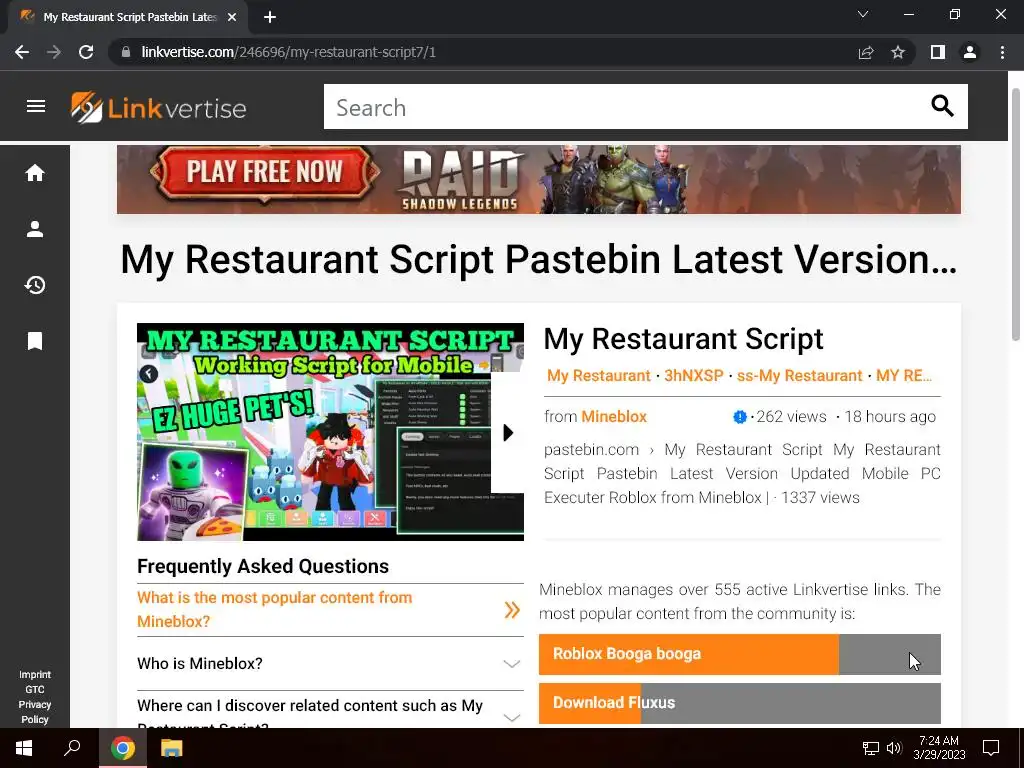Click the share page icon in address bar

(866, 52)
